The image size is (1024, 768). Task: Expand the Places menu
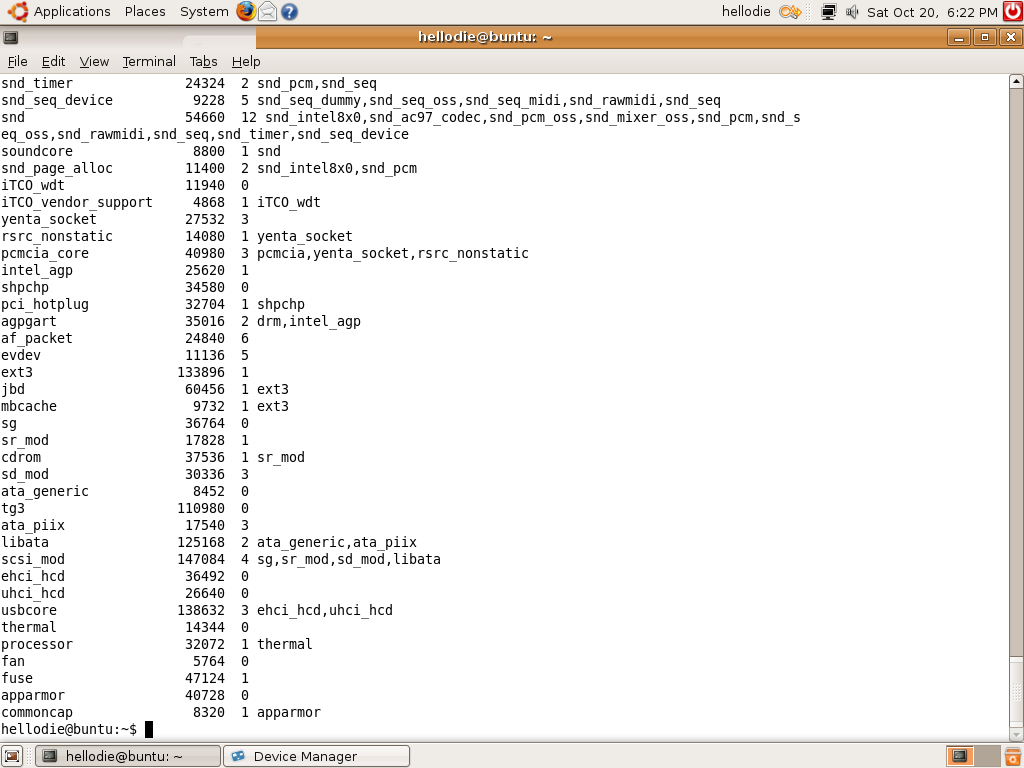pyautogui.click(x=145, y=12)
